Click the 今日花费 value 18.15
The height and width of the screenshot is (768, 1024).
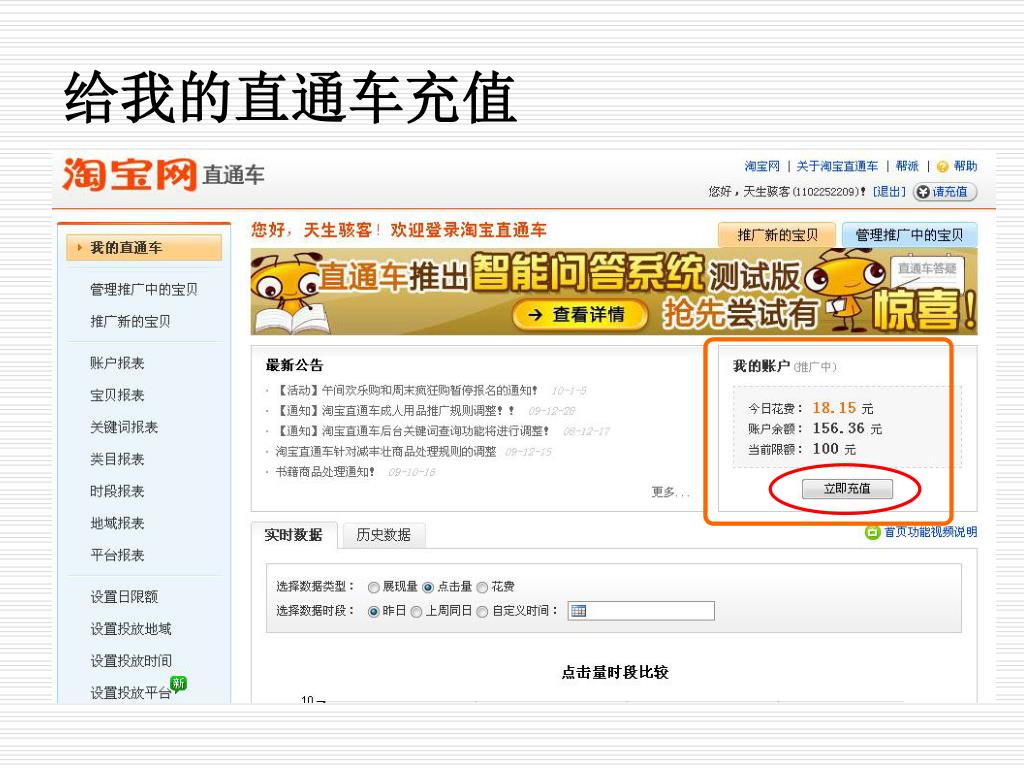(834, 408)
